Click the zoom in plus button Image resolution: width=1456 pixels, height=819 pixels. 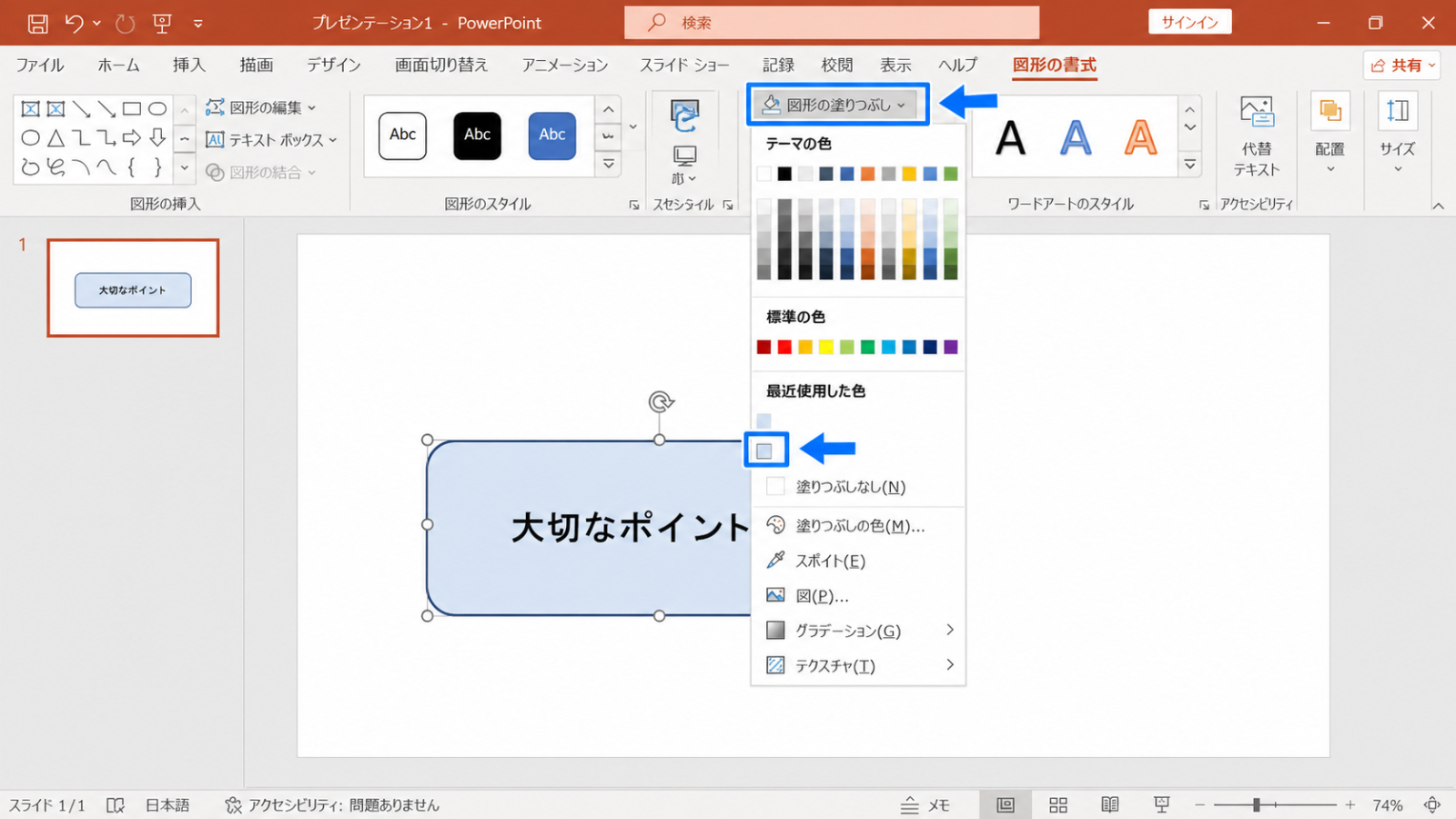[1350, 805]
